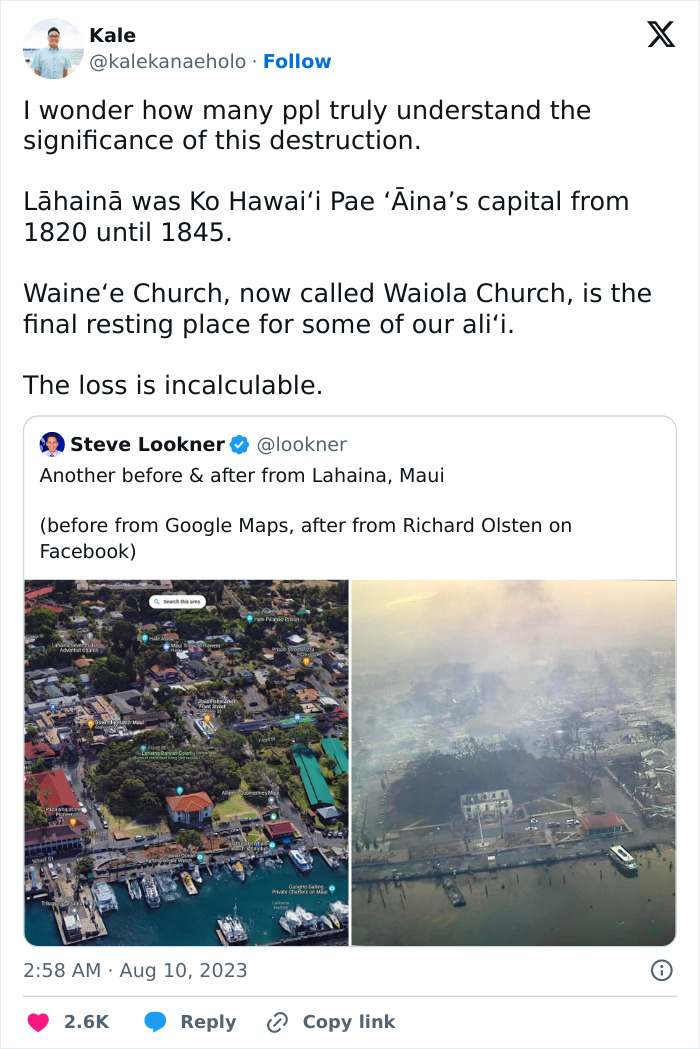Click the Prison Street Plaza orange pin

point(306,663)
